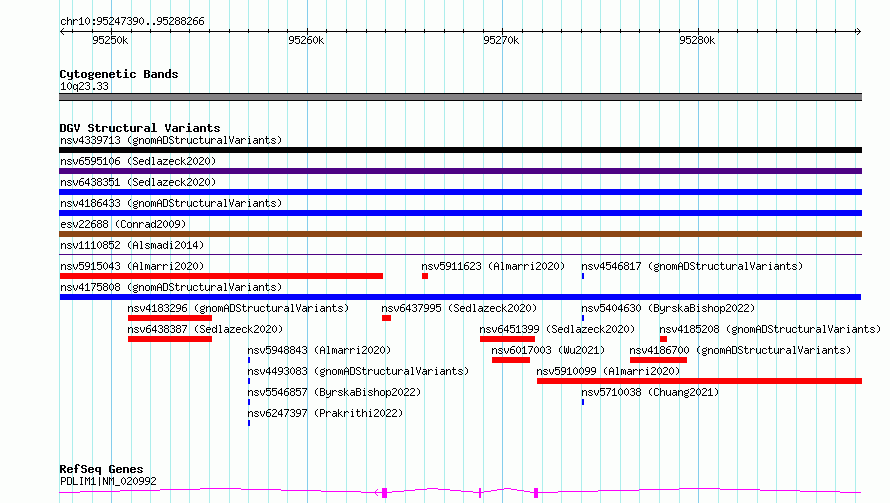
Task: Click nsv5710038 (Chuang2021) label
Action: click(650, 392)
